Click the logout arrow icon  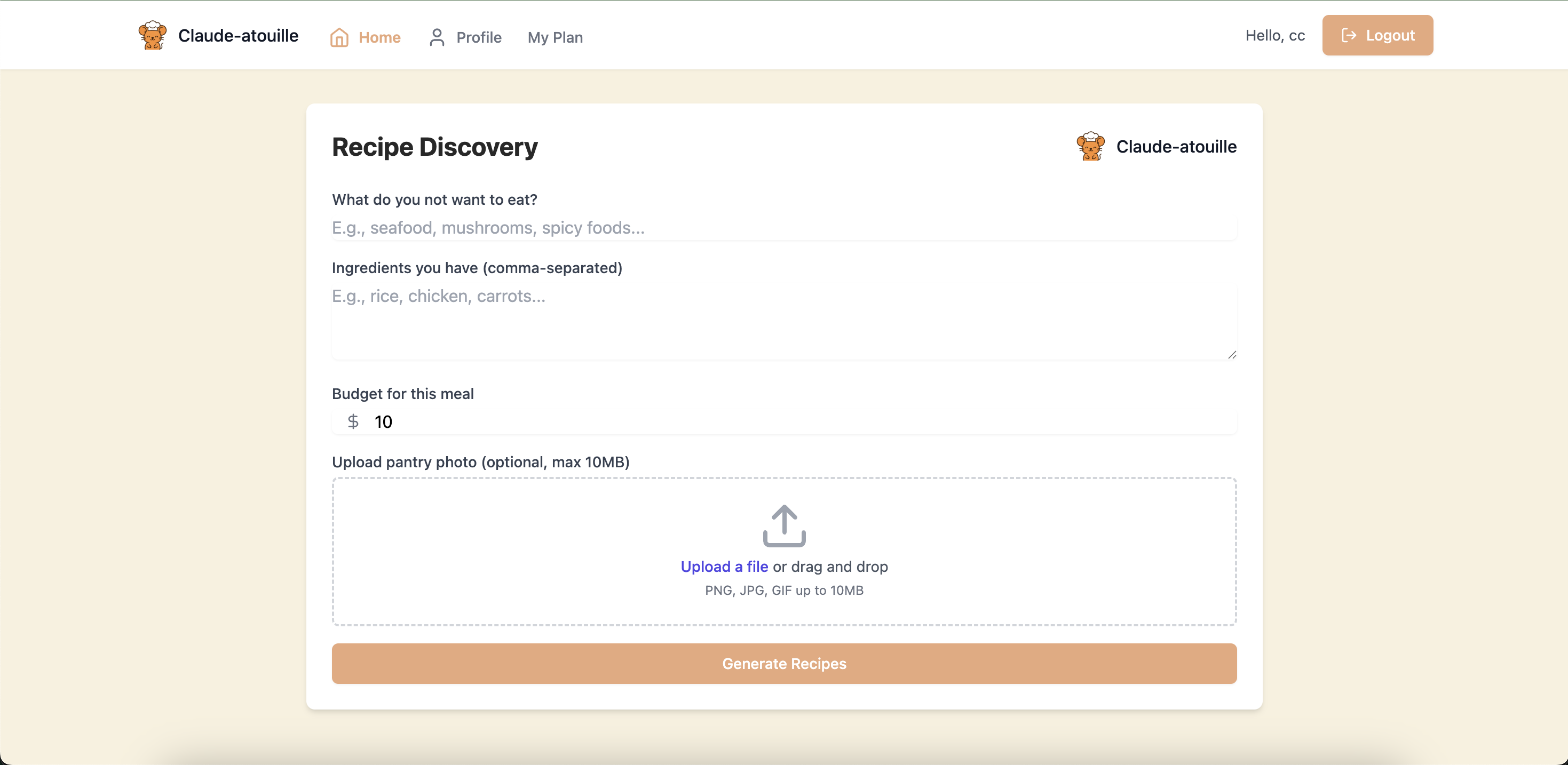[1349, 35]
